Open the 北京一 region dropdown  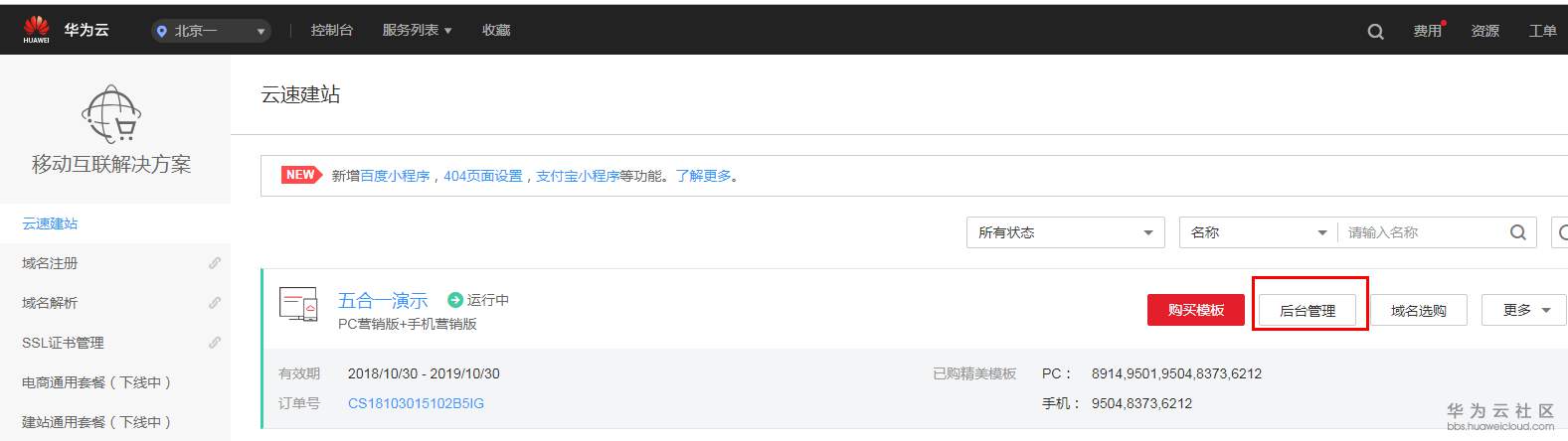pyautogui.click(x=211, y=31)
